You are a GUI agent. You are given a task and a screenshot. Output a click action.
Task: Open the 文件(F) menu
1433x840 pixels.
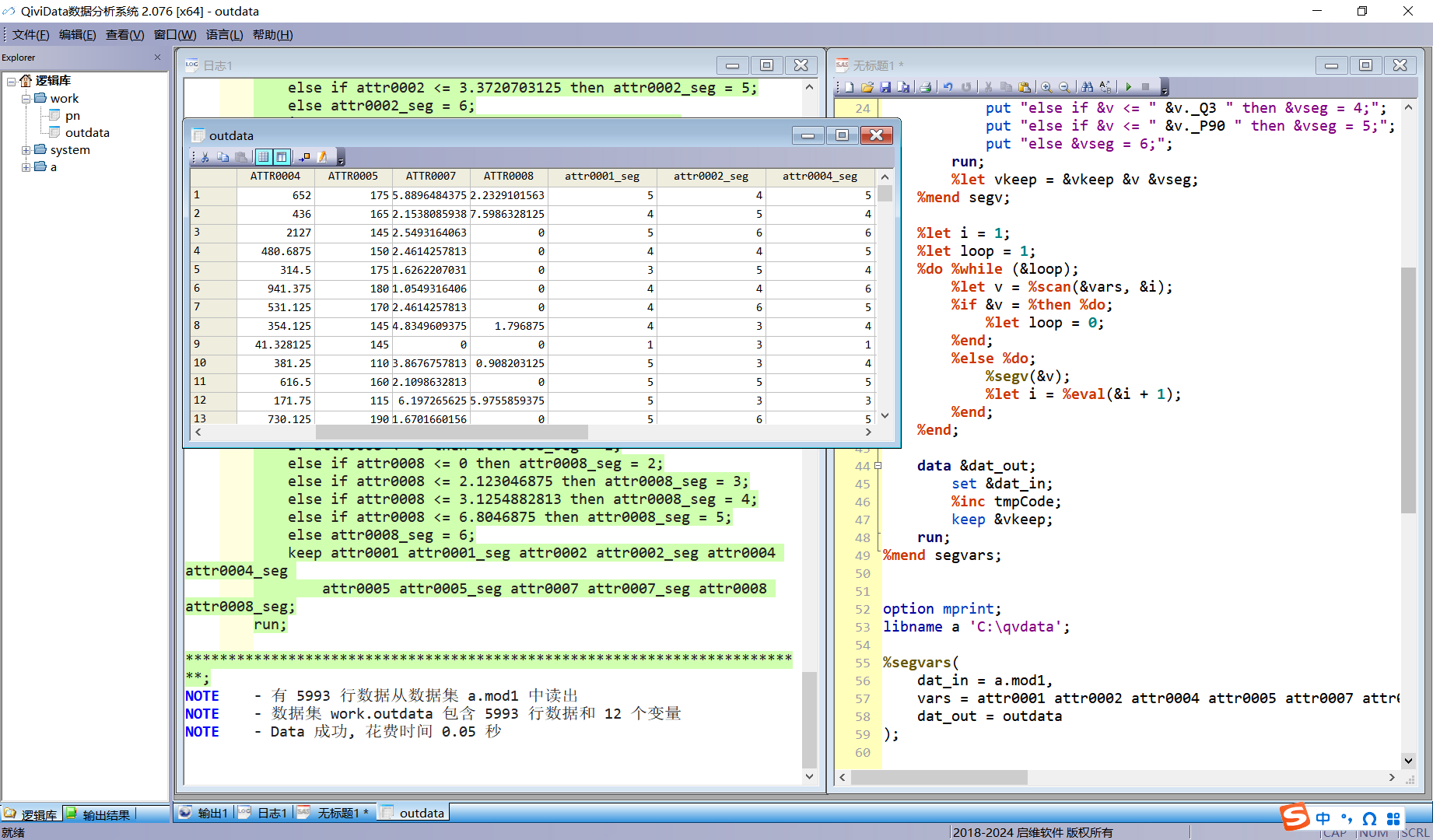[30, 35]
